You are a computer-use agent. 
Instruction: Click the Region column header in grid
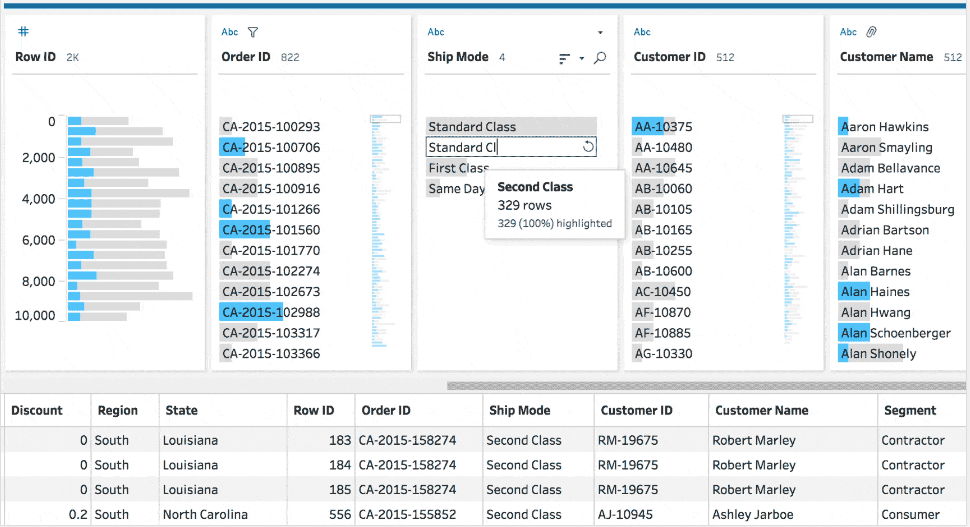(118, 410)
